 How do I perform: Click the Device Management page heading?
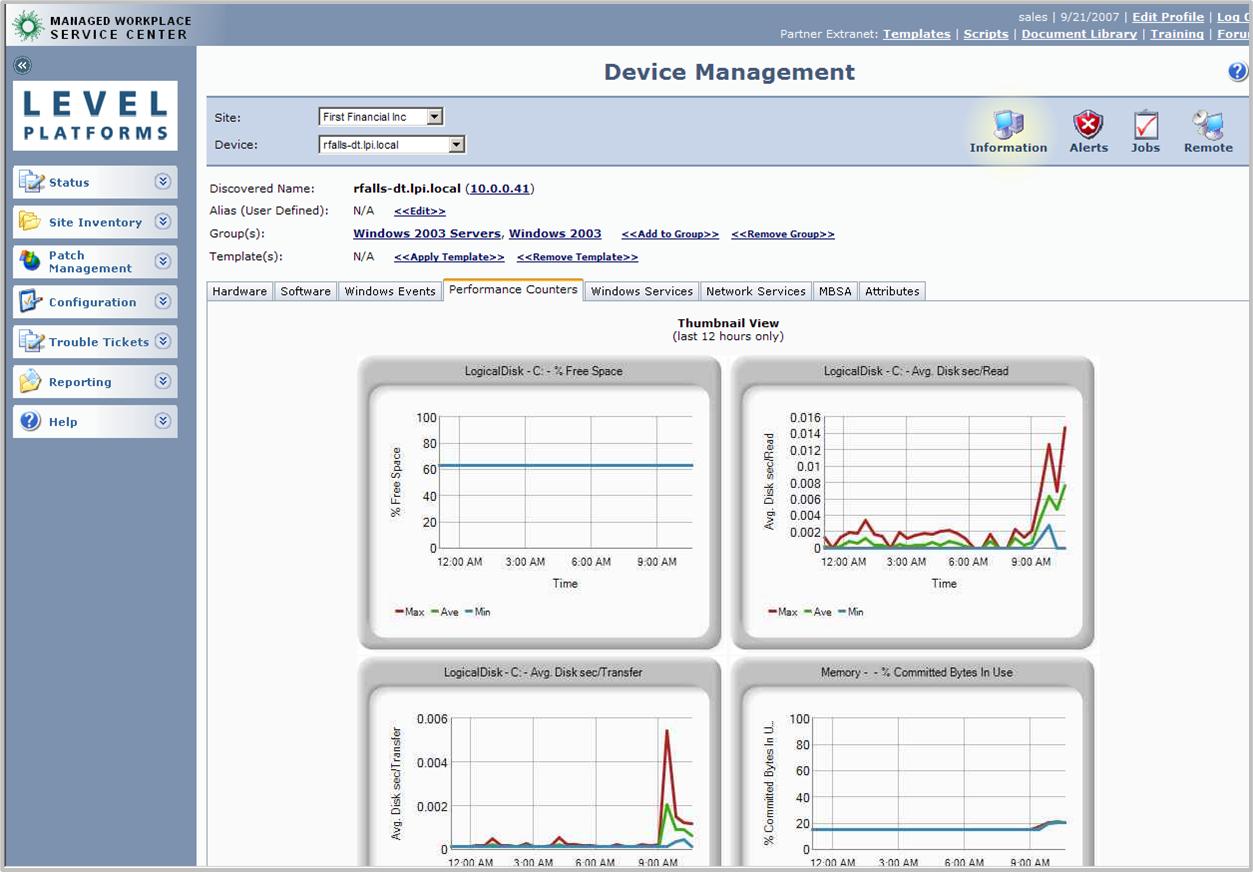pos(729,72)
